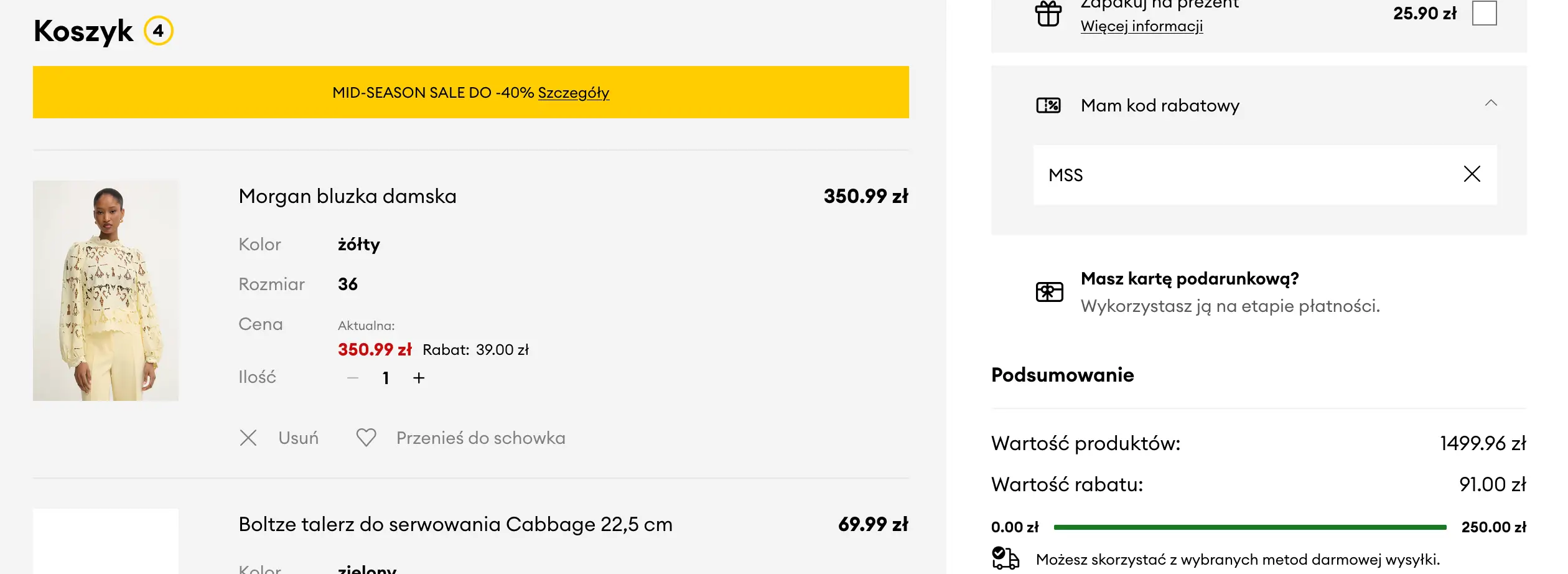Open the Morgan bluzka damska product title
The height and width of the screenshot is (574, 1568).
[347, 197]
